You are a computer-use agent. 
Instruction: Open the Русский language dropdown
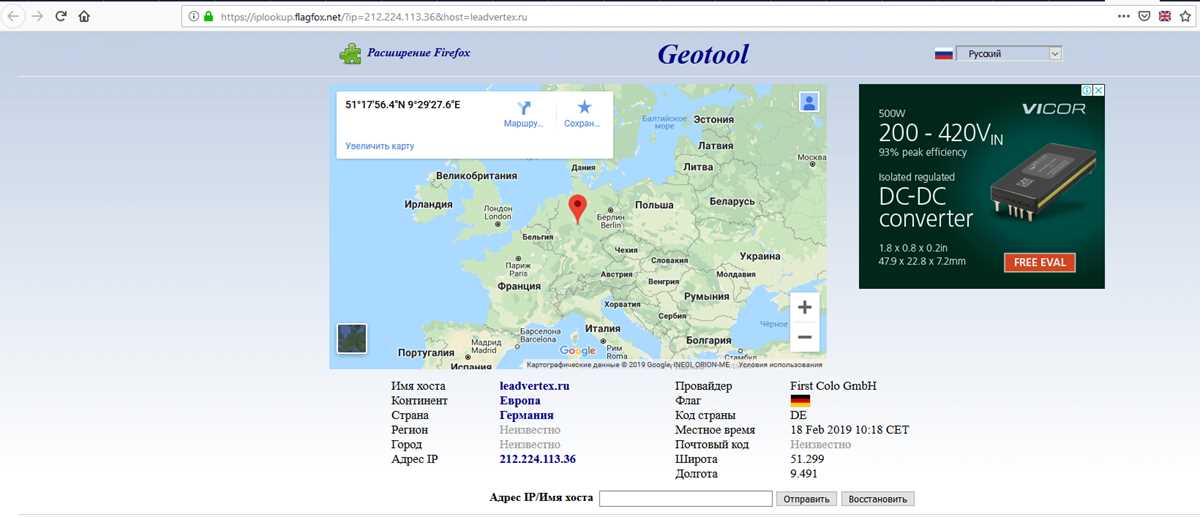point(1009,54)
